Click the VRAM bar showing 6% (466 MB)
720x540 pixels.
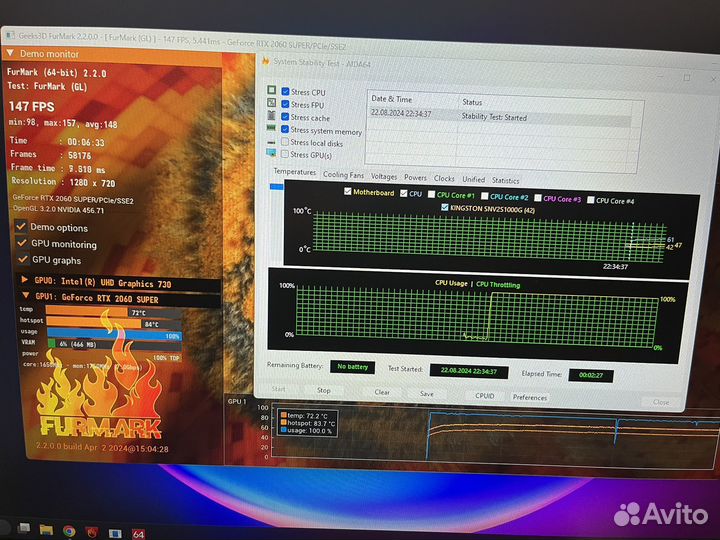click(x=114, y=344)
